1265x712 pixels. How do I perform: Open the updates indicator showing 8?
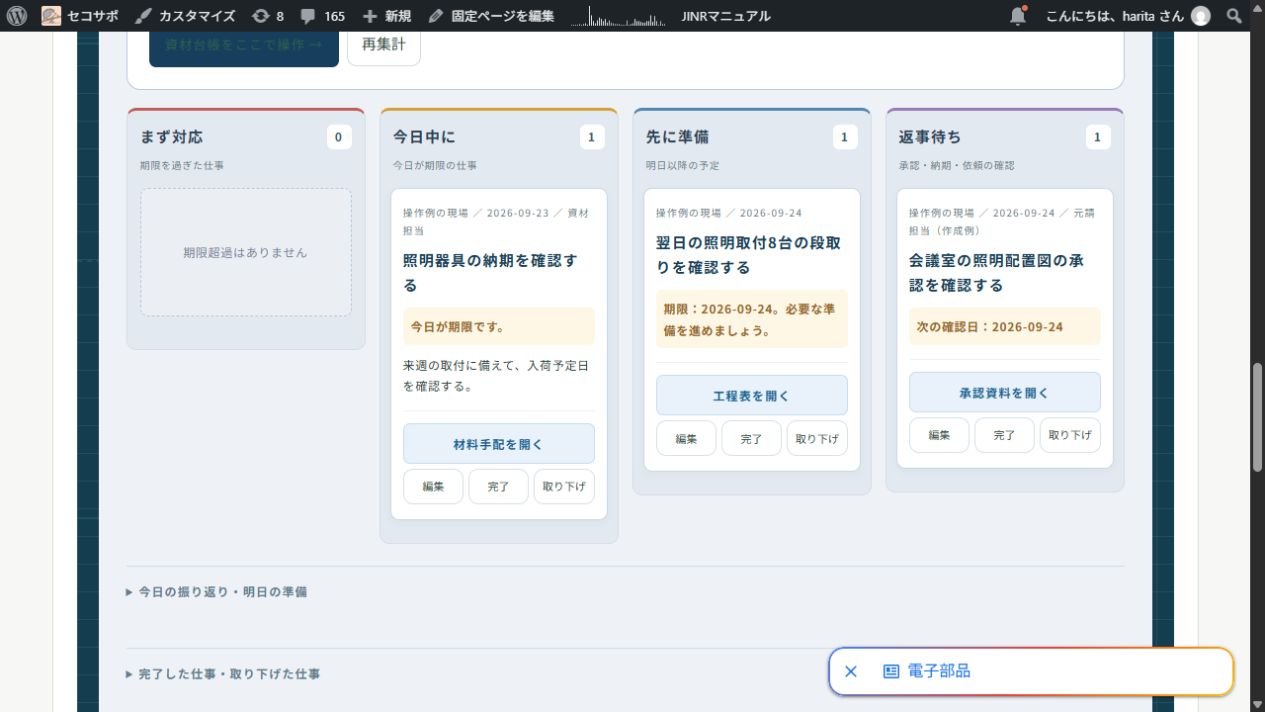click(268, 16)
